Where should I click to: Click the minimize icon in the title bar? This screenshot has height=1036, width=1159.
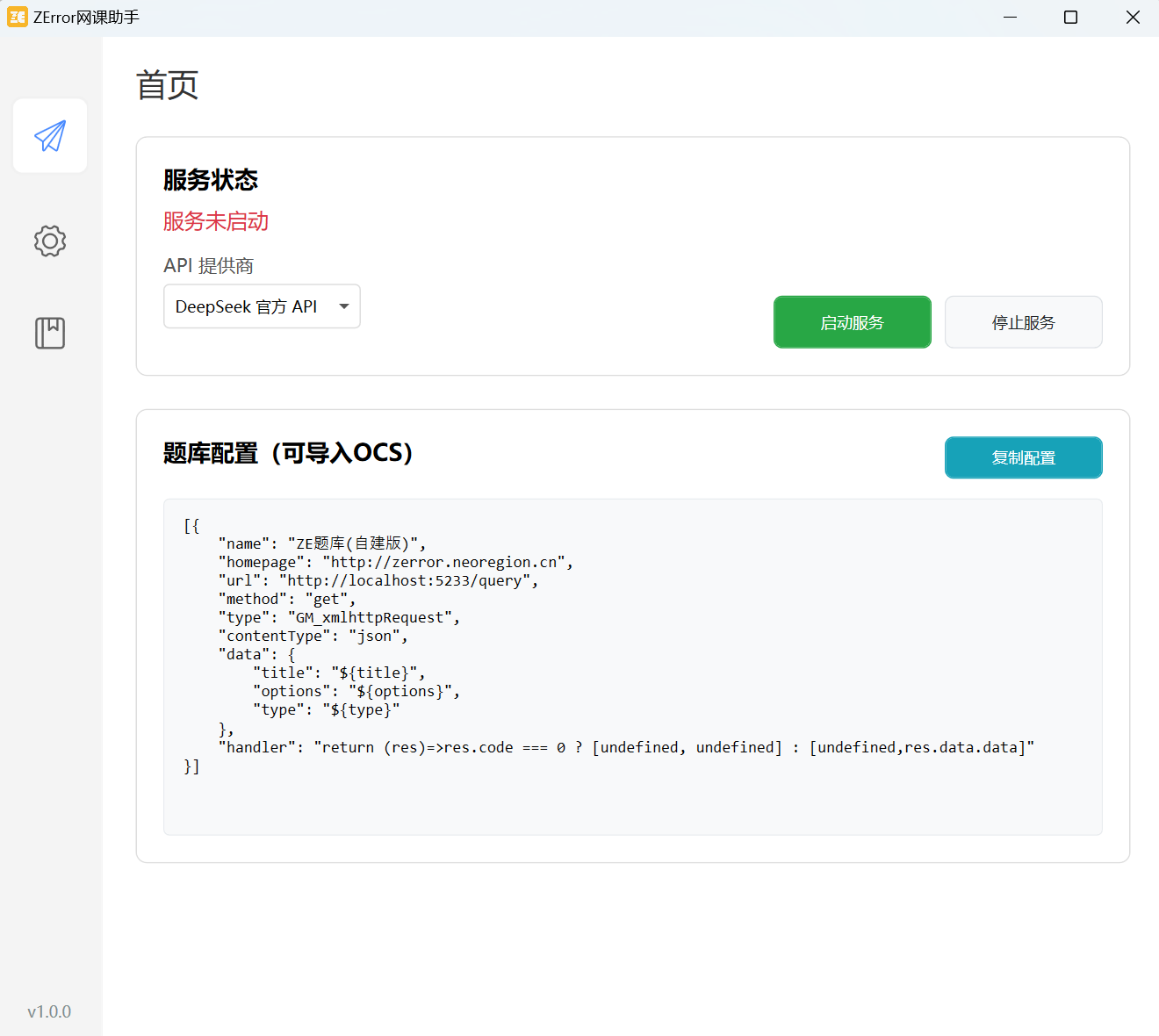pos(1010,17)
